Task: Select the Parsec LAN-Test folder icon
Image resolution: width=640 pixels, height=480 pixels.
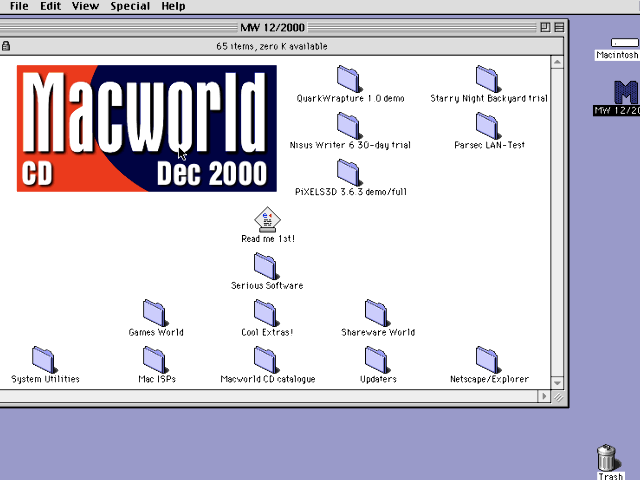Action: coord(487,126)
